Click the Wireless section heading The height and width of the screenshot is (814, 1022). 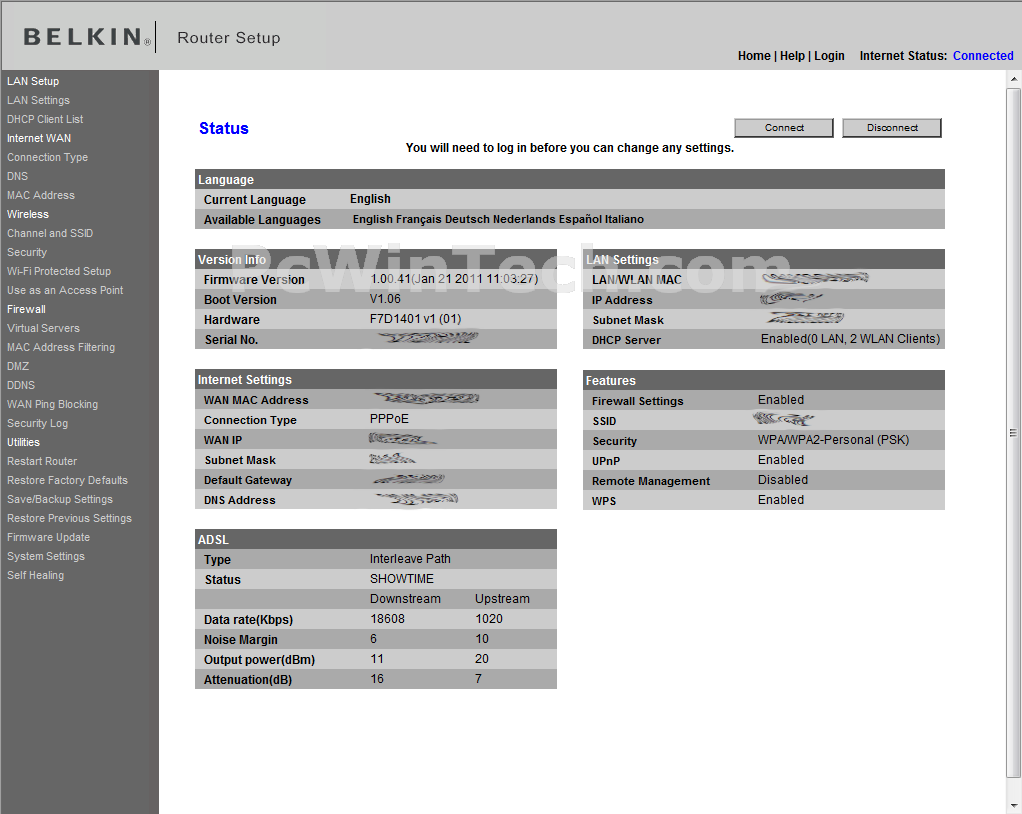pos(28,214)
